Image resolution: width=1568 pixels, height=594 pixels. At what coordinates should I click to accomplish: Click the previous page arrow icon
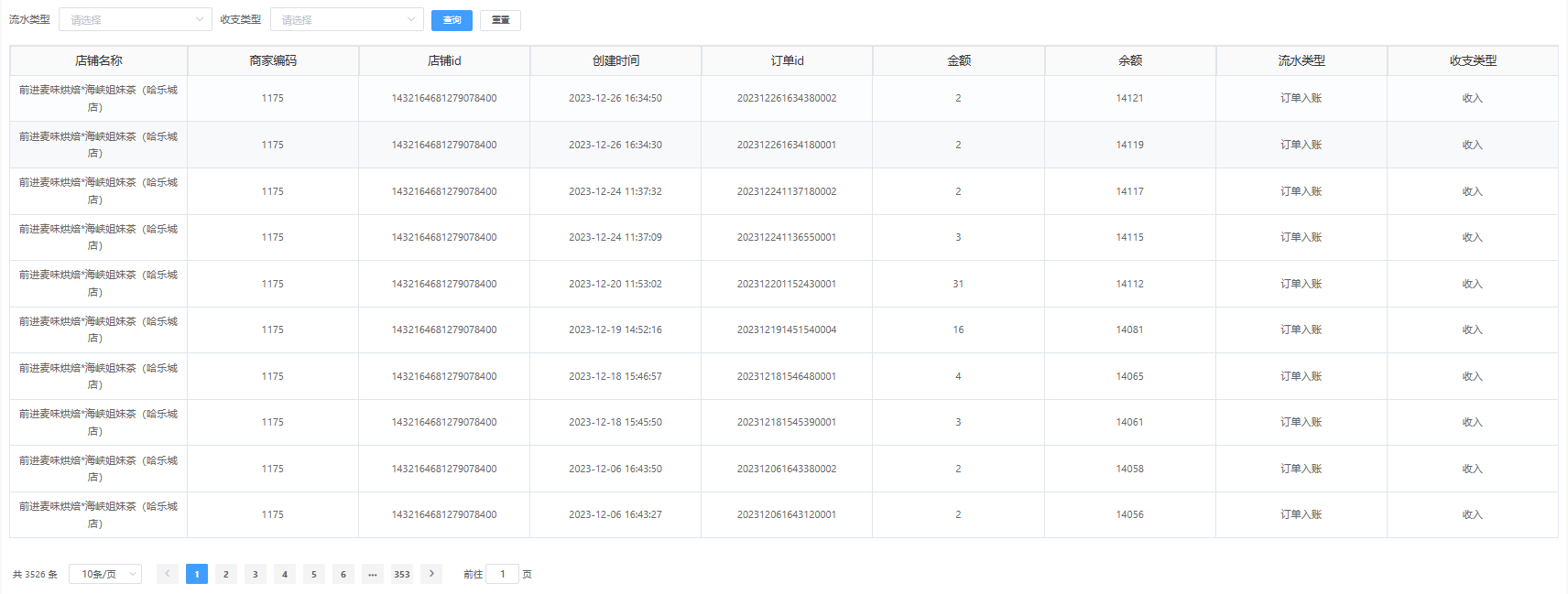pyautogui.click(x=168, y=574)
